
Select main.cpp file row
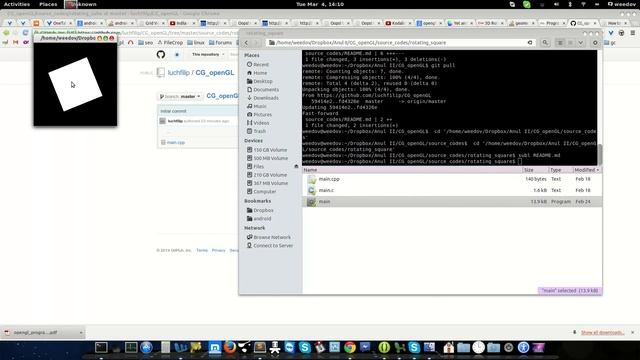pos(452,179)
